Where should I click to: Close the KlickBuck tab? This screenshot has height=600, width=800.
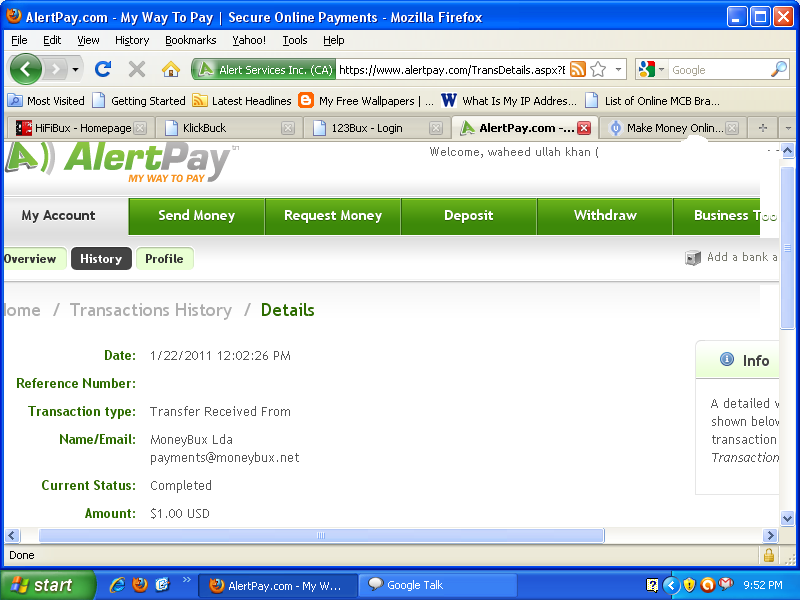click(288, 128)
